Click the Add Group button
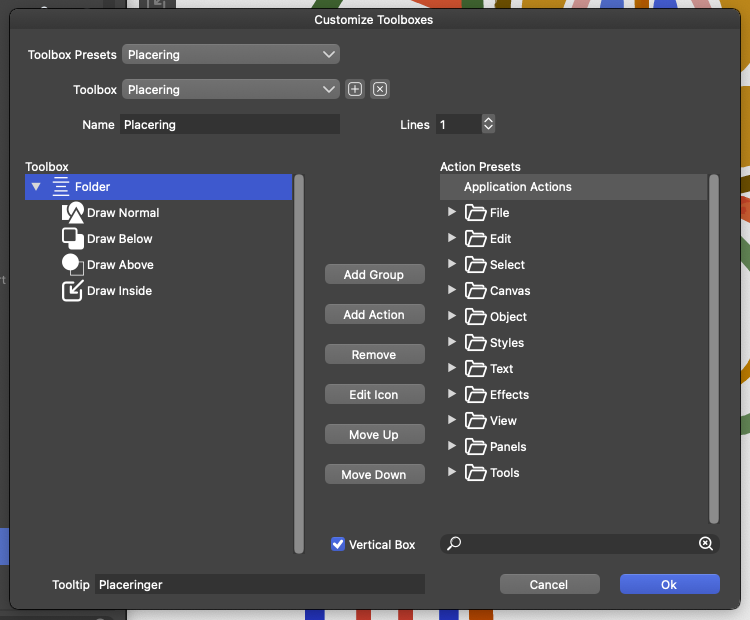750x620 pixels. 374,275
